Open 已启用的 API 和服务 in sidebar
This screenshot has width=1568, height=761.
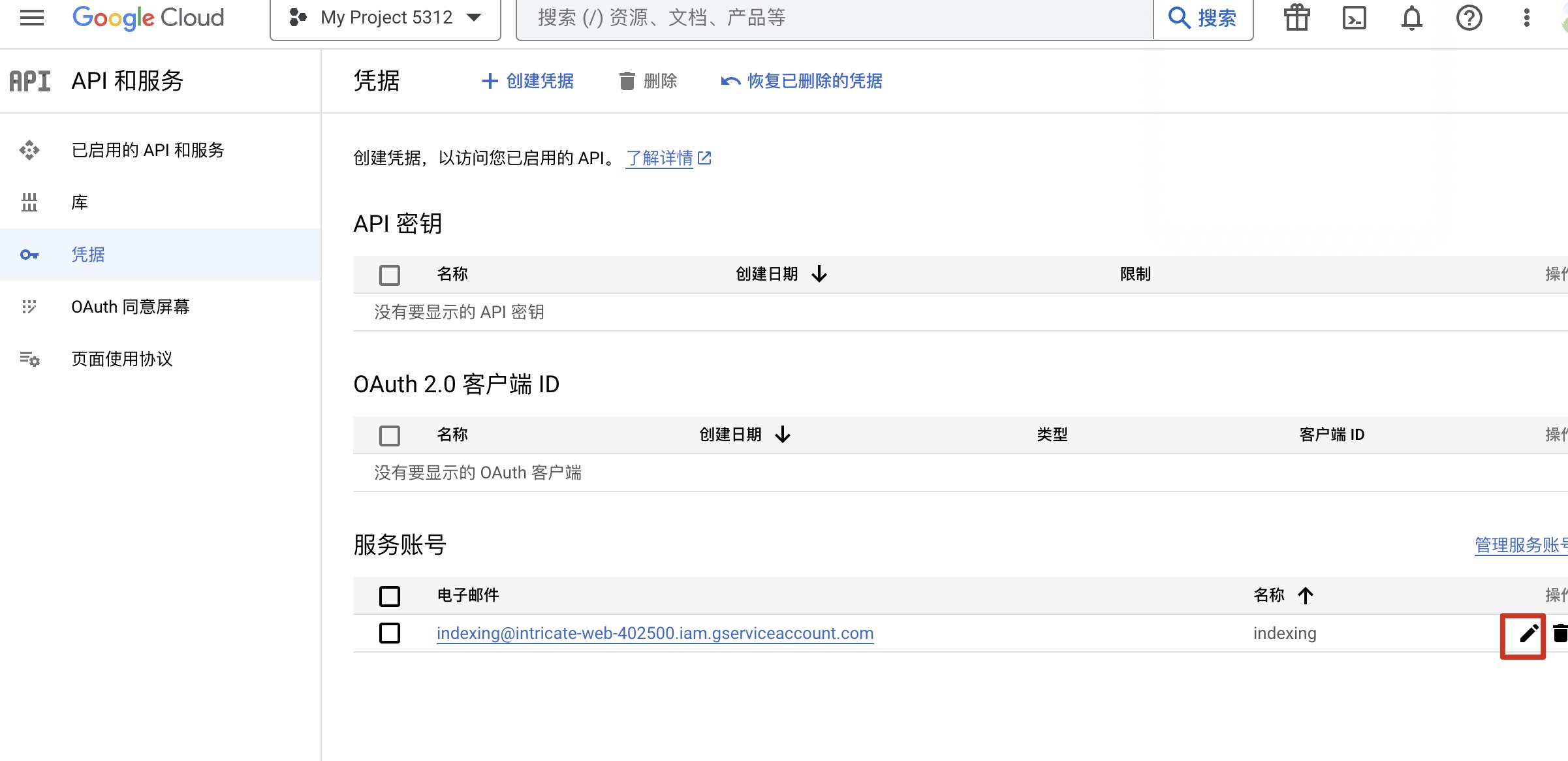[148, 150]
